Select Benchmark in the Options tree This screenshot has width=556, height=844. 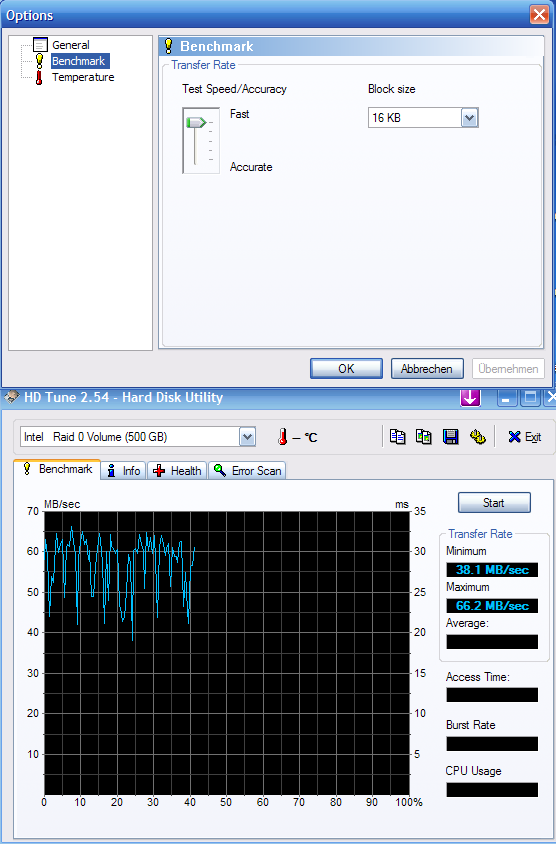(x=79, y=61)
